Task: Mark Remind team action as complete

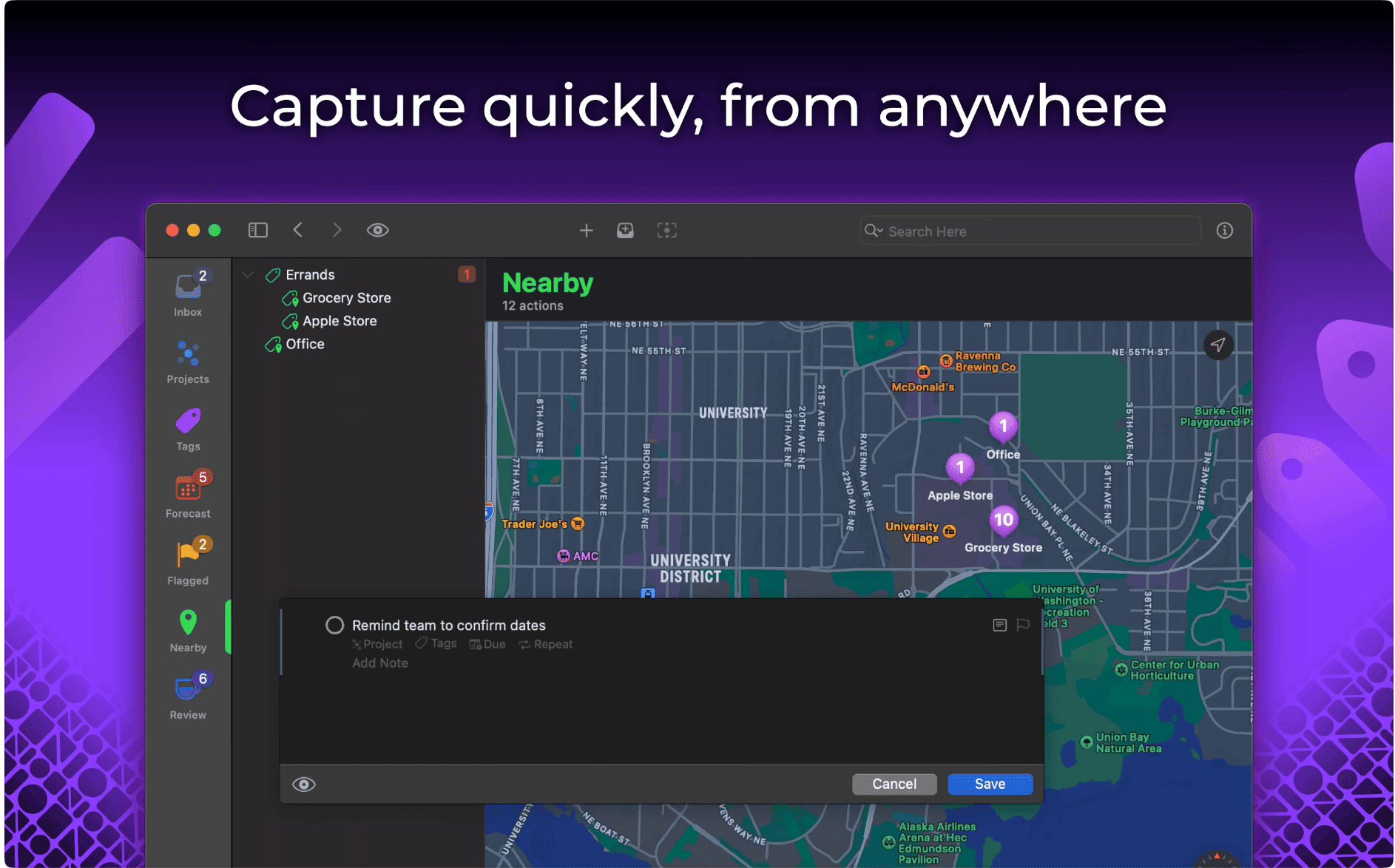Action: point(334,625)
